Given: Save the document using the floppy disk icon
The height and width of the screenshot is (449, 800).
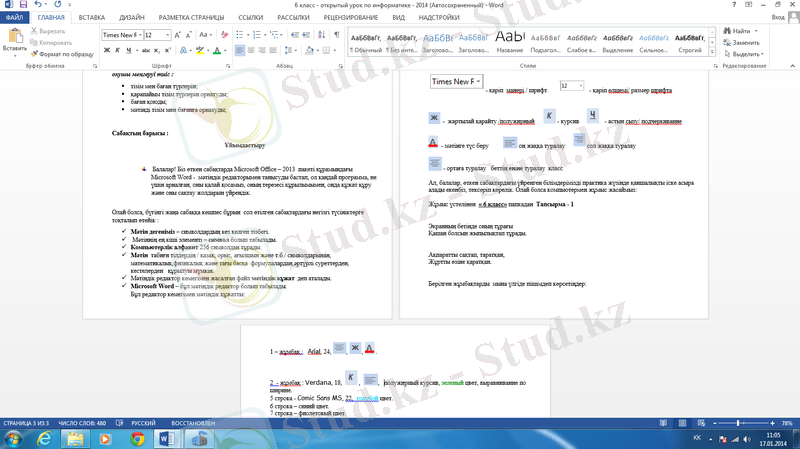Looking at the screenshot, I should tap(23, 5).
